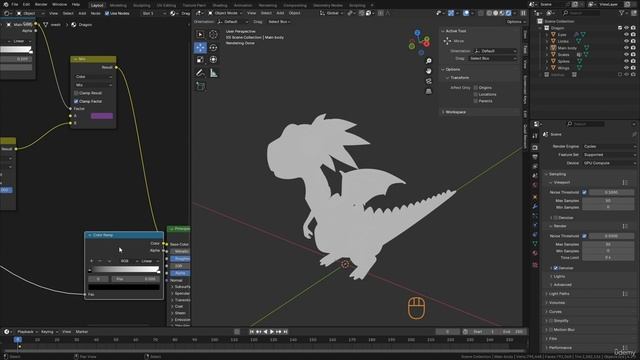This screenshot has height=360, width=640.
Task: Toggle the camera view icon in viewport
Action: 429,81
